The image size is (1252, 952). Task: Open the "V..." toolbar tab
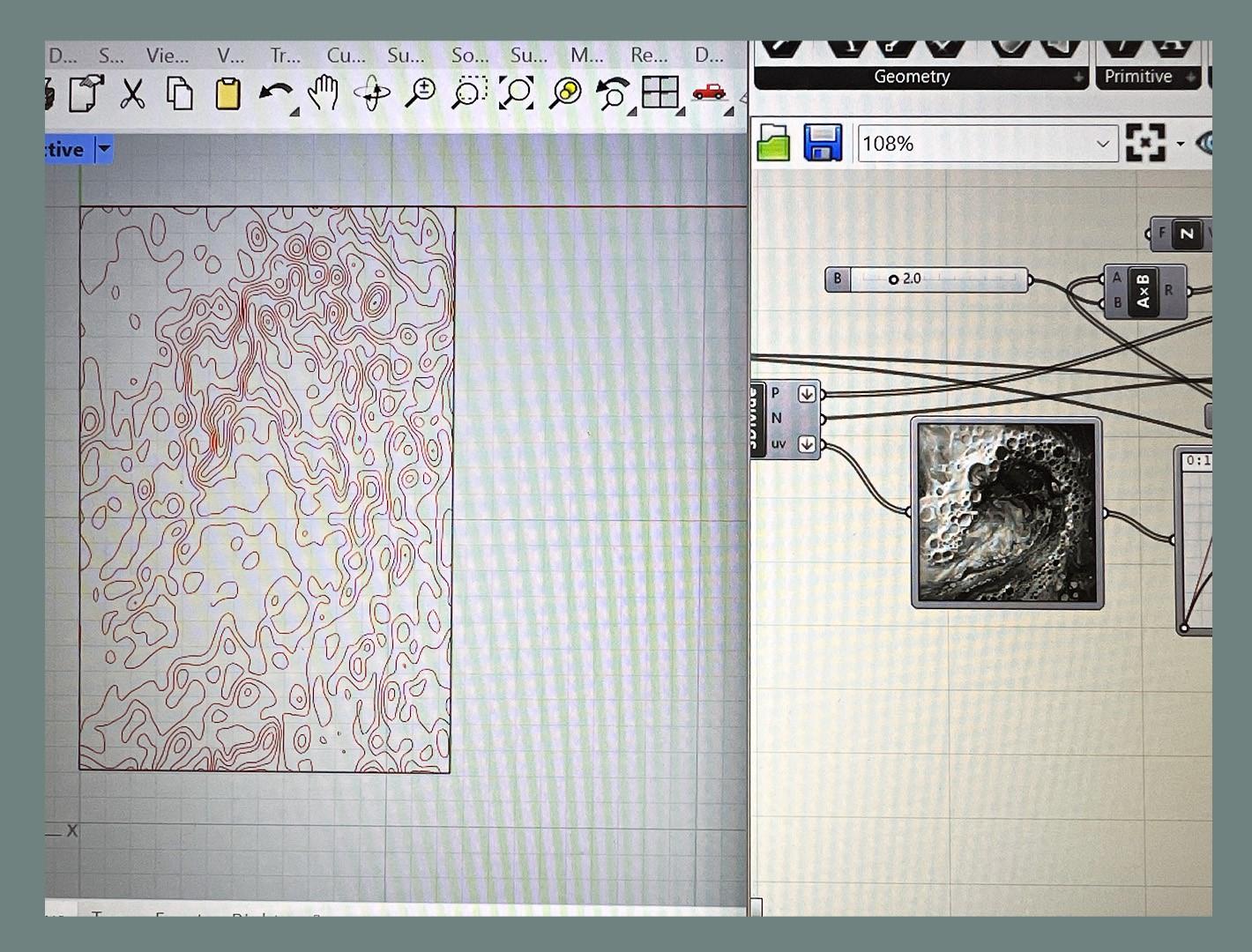[x=230, y=56]
